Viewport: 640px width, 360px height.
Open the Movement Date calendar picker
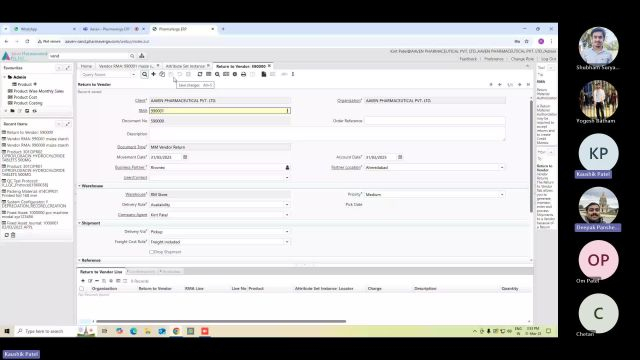tap(185, 157)
